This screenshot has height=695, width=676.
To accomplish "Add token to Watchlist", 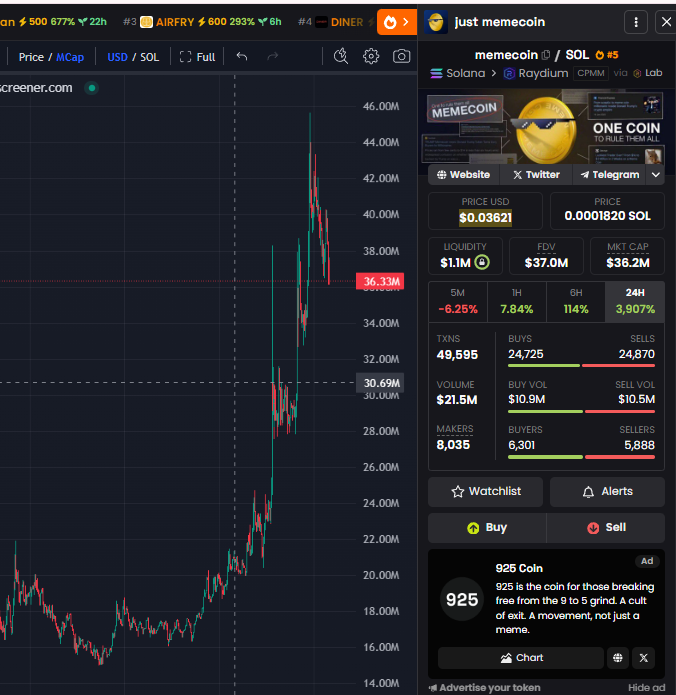I will pos(485,492).
